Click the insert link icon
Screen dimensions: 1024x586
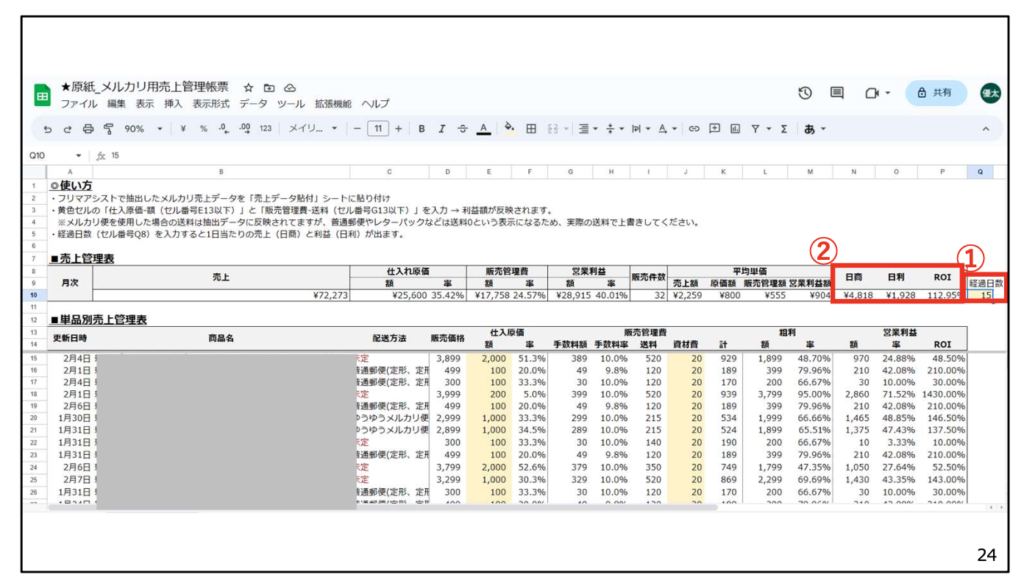[x=694, y=129]
